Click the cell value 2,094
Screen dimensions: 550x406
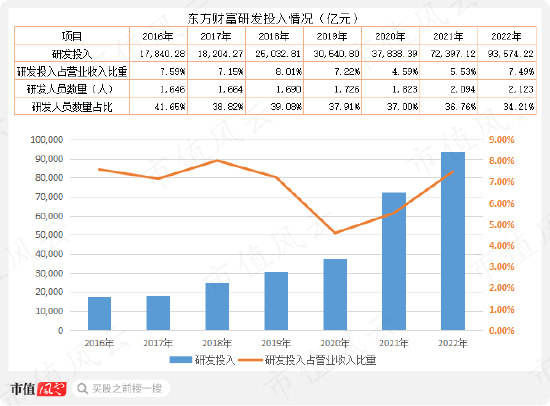tap(463, 89)
